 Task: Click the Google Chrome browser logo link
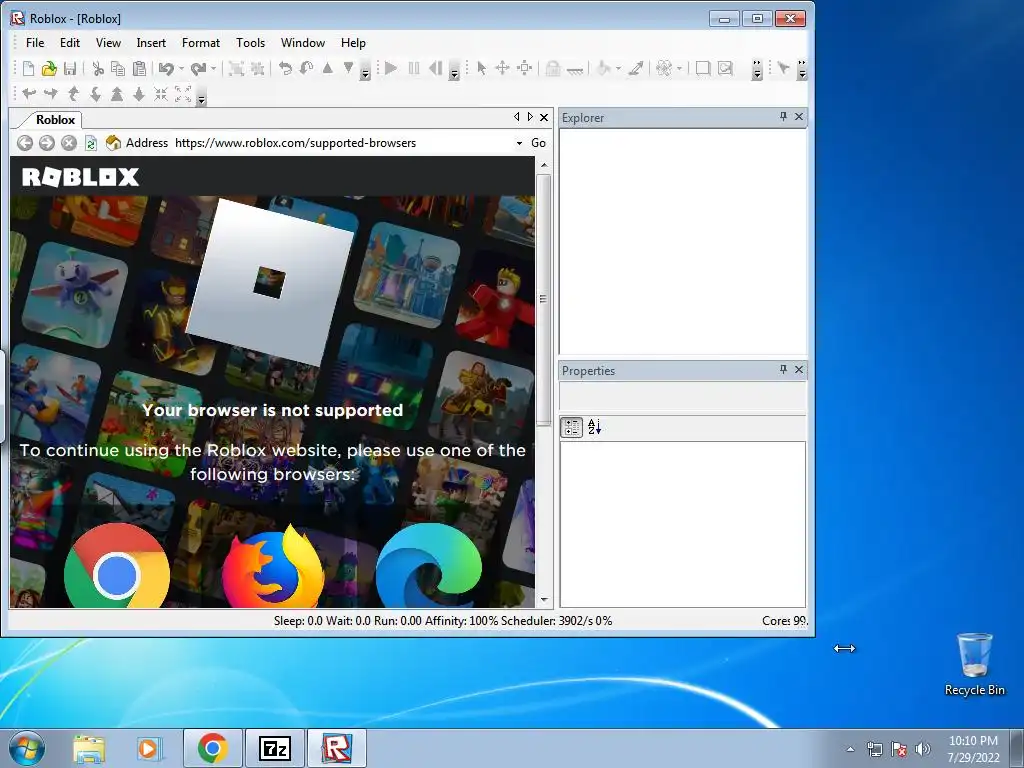[x=117, y=567]
